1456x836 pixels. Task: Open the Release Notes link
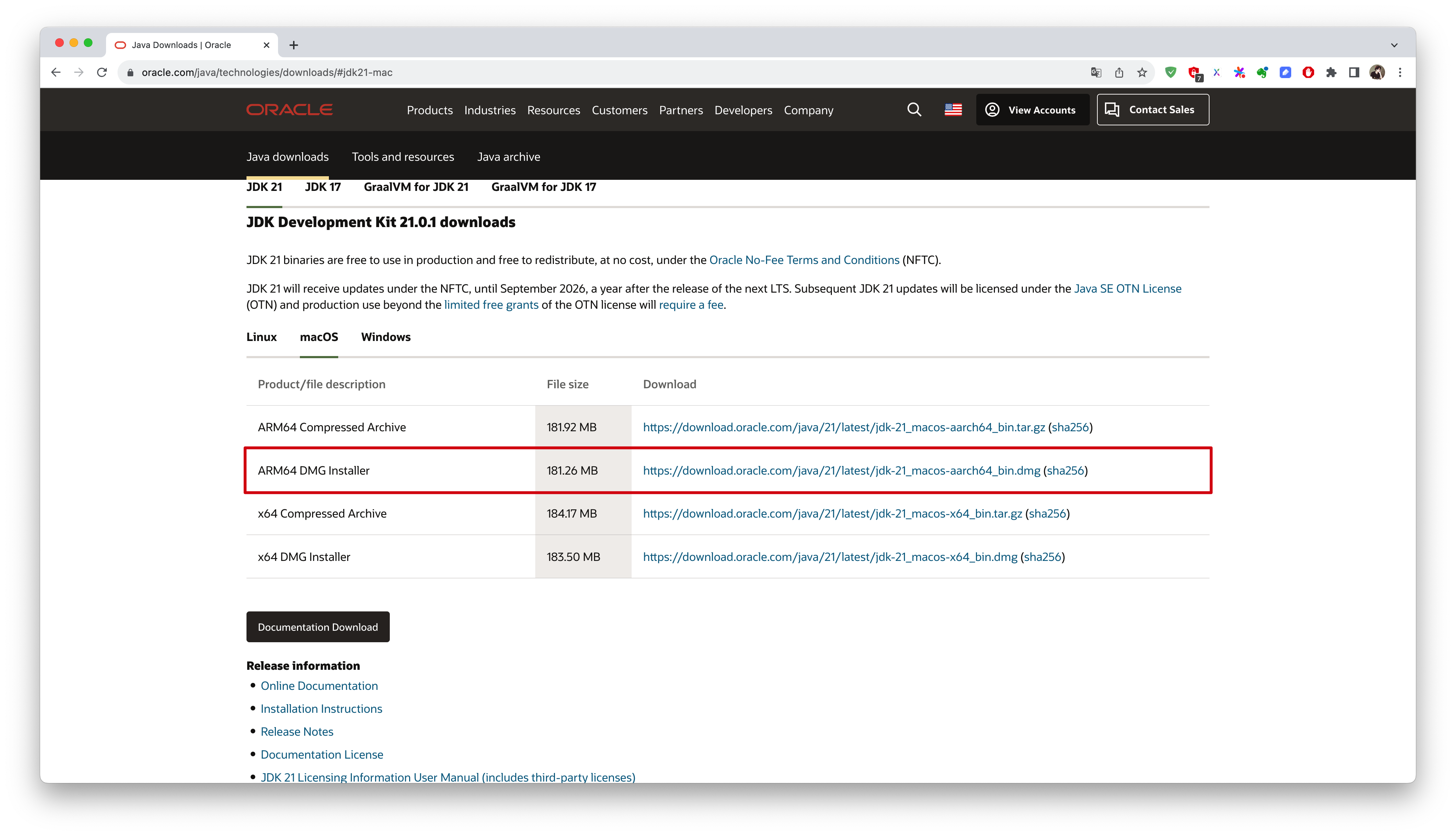click(297, 731)
